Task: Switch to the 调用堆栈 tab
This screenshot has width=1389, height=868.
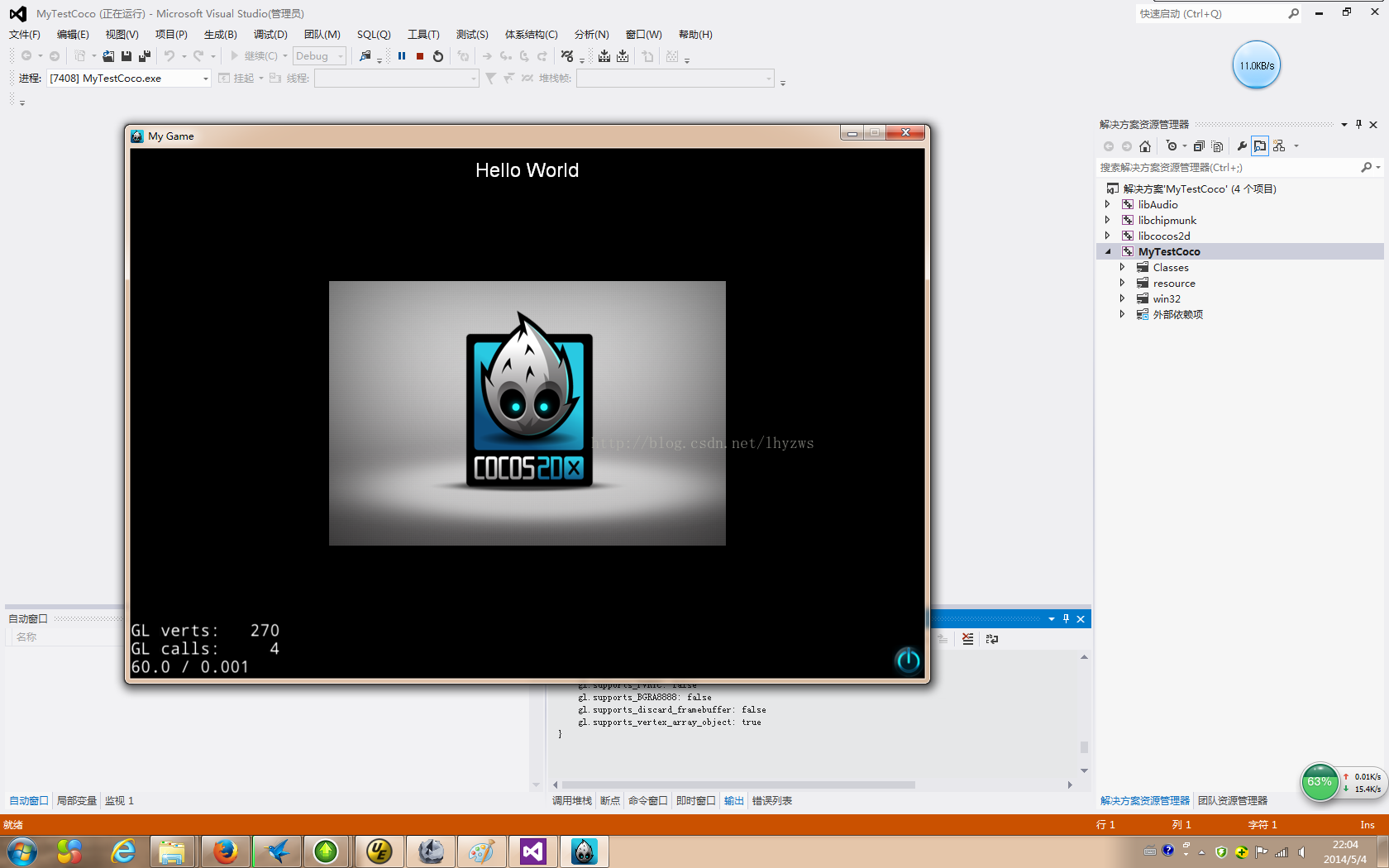Action: (572, 801)
